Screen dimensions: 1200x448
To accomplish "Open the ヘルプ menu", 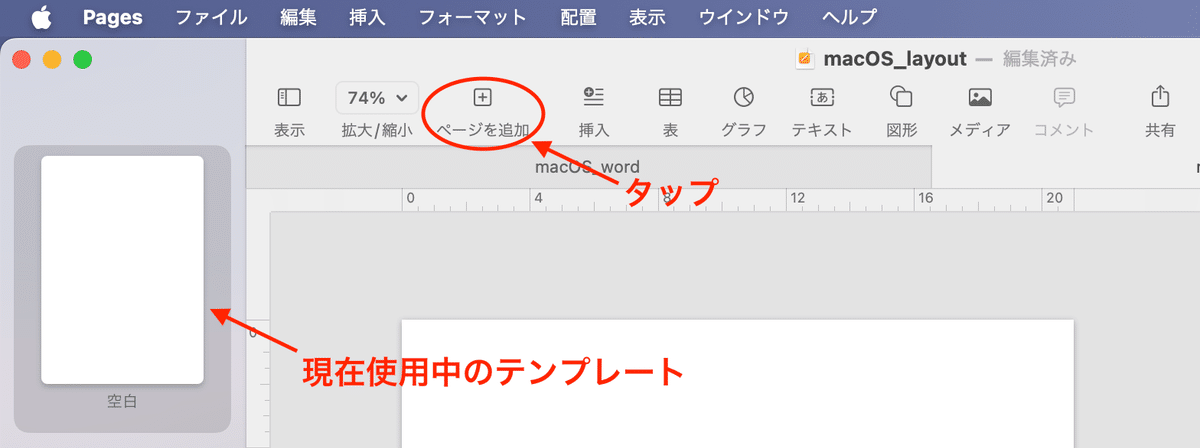I will click(x=849, y=17).
